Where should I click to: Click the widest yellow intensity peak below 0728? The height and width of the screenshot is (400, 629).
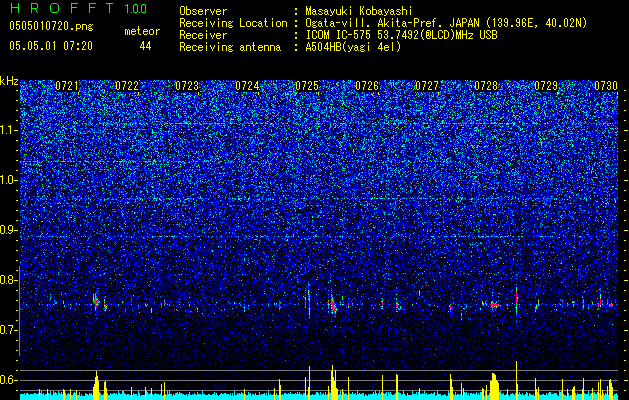pyautogui.click(x=494, y=386)
